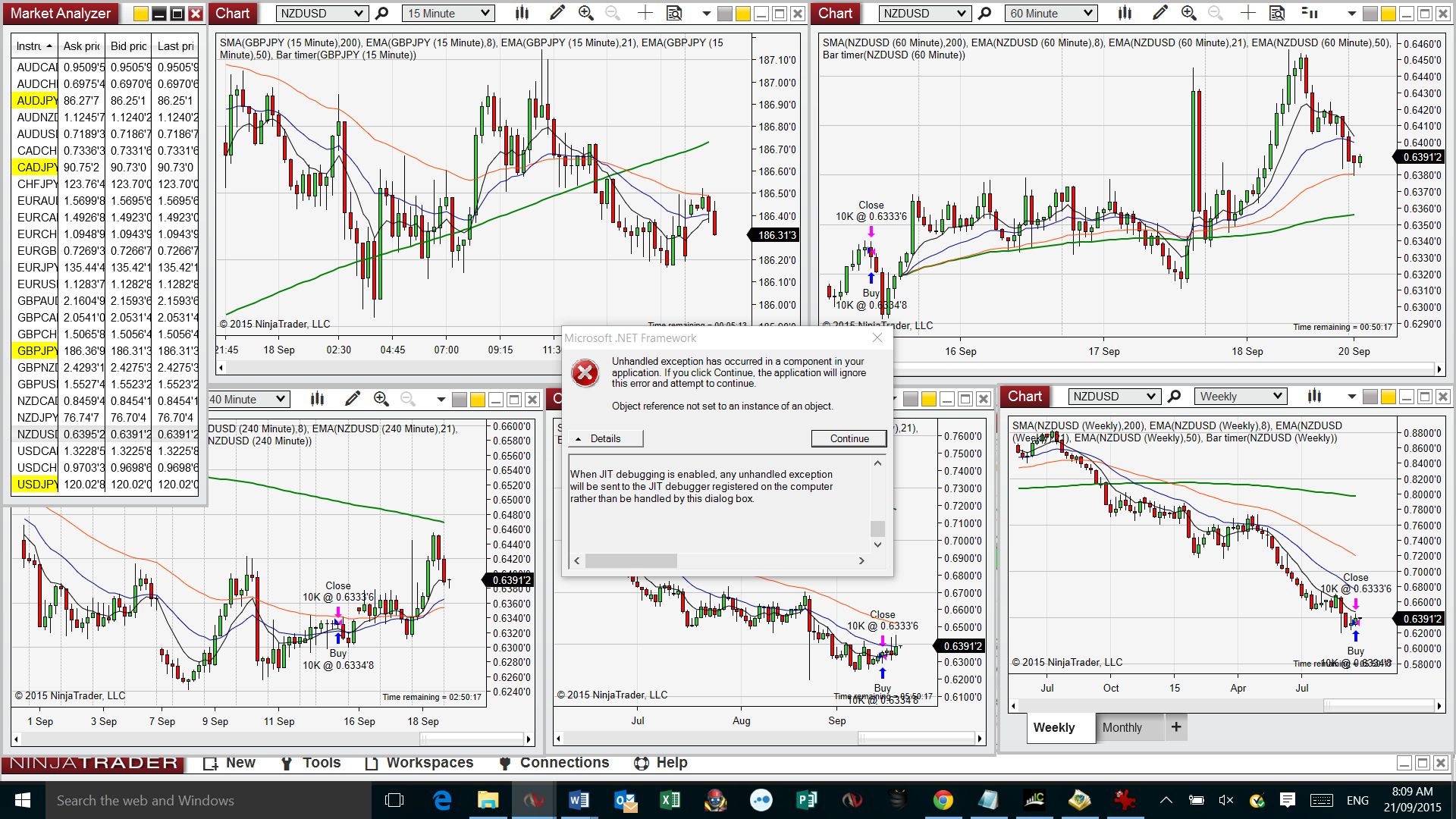The width and height of the screenshot is (1456, 819).
Task: Open Chrome from the taskbar
Action: coord(943,800)
